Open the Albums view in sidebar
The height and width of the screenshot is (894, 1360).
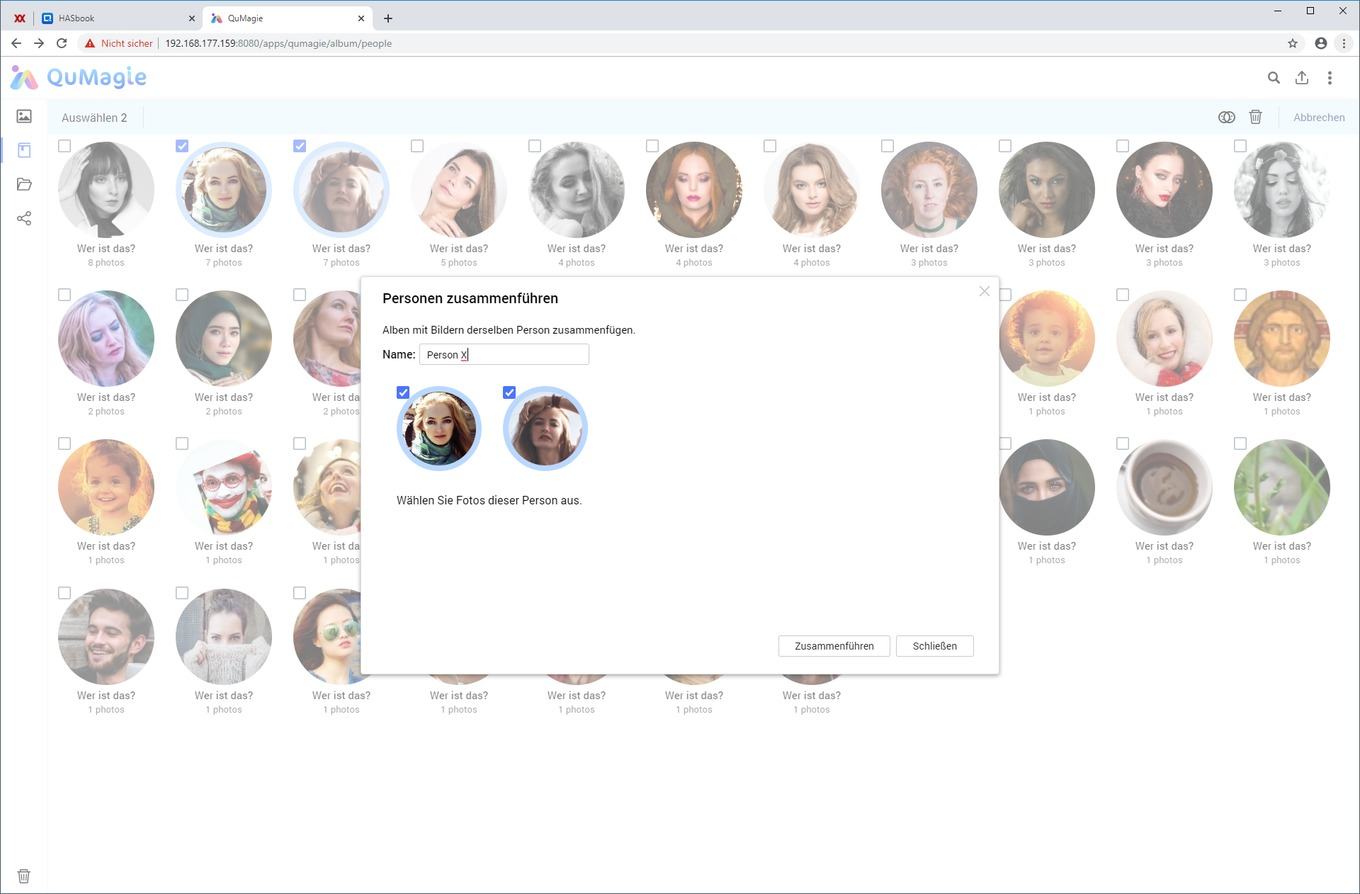pyautogui.click(x=24, y=150)
